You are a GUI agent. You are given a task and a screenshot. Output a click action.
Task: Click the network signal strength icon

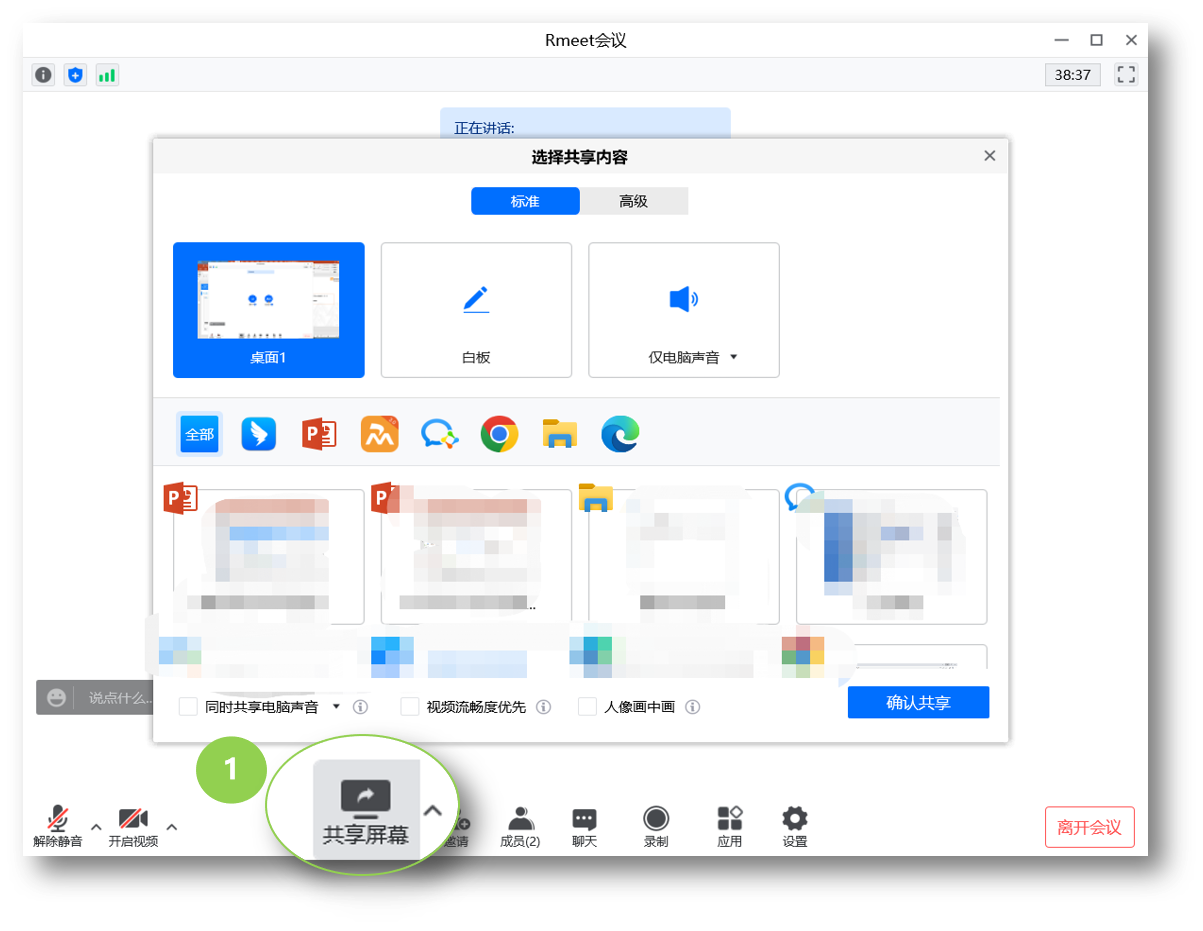[x=107, y=75]
